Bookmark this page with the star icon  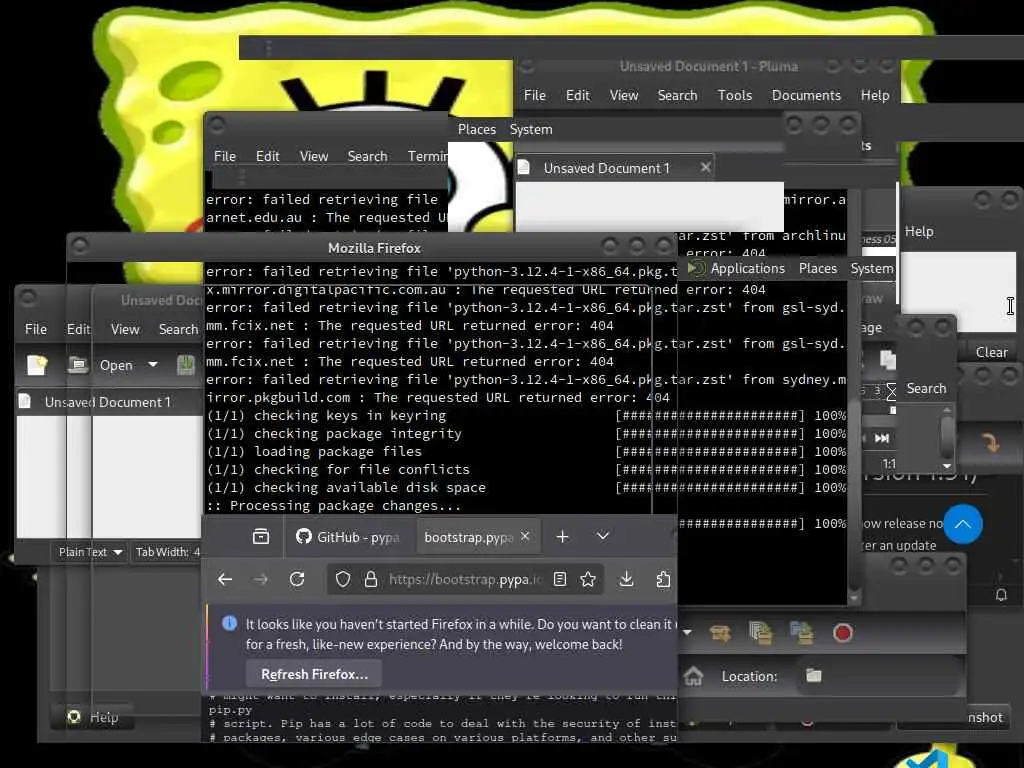click(x=588, y=579)
